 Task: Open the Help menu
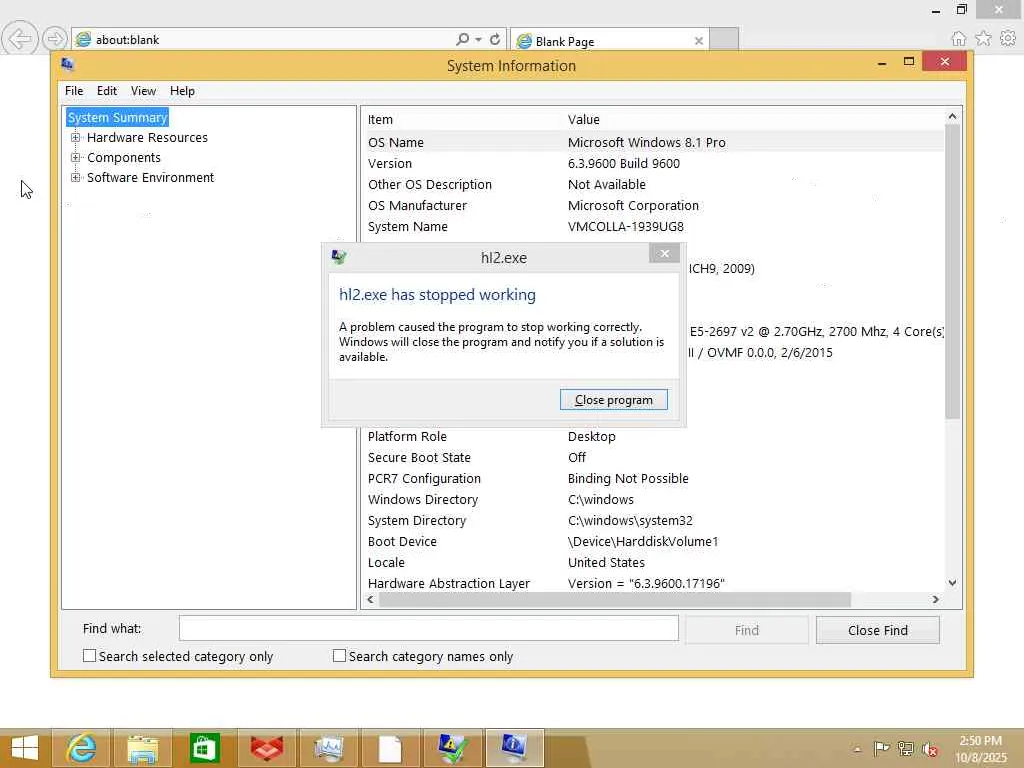pos(182,91)
